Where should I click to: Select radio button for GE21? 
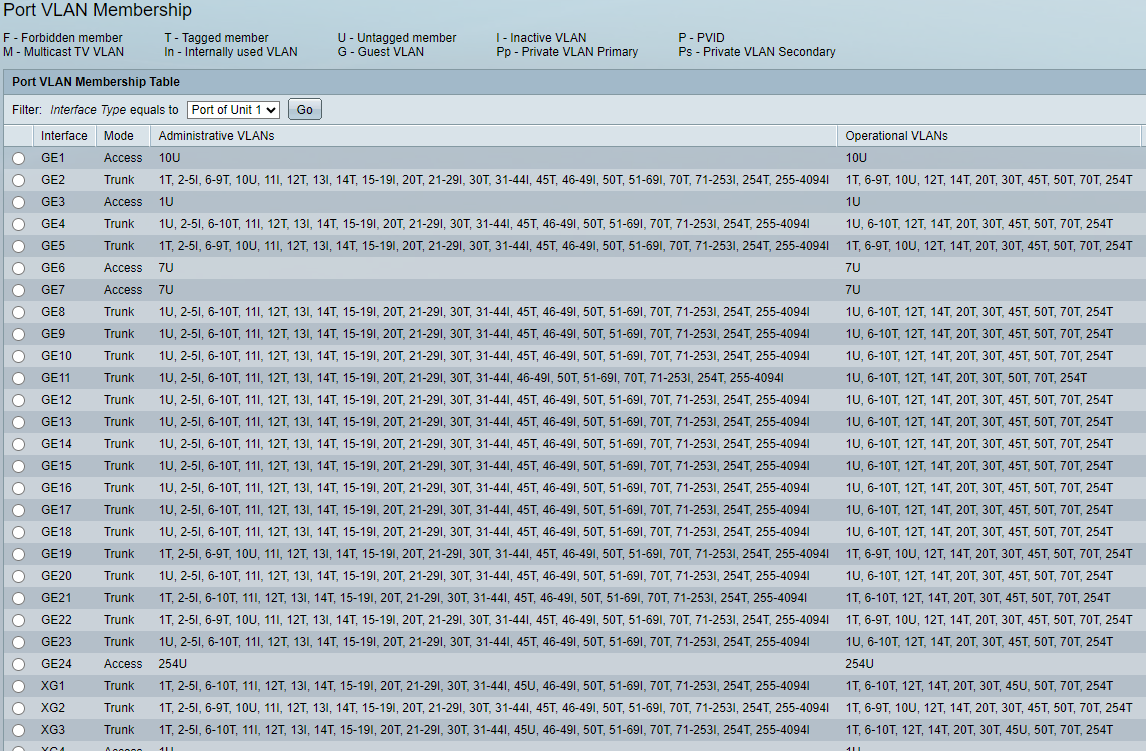[x=19, y=598]
